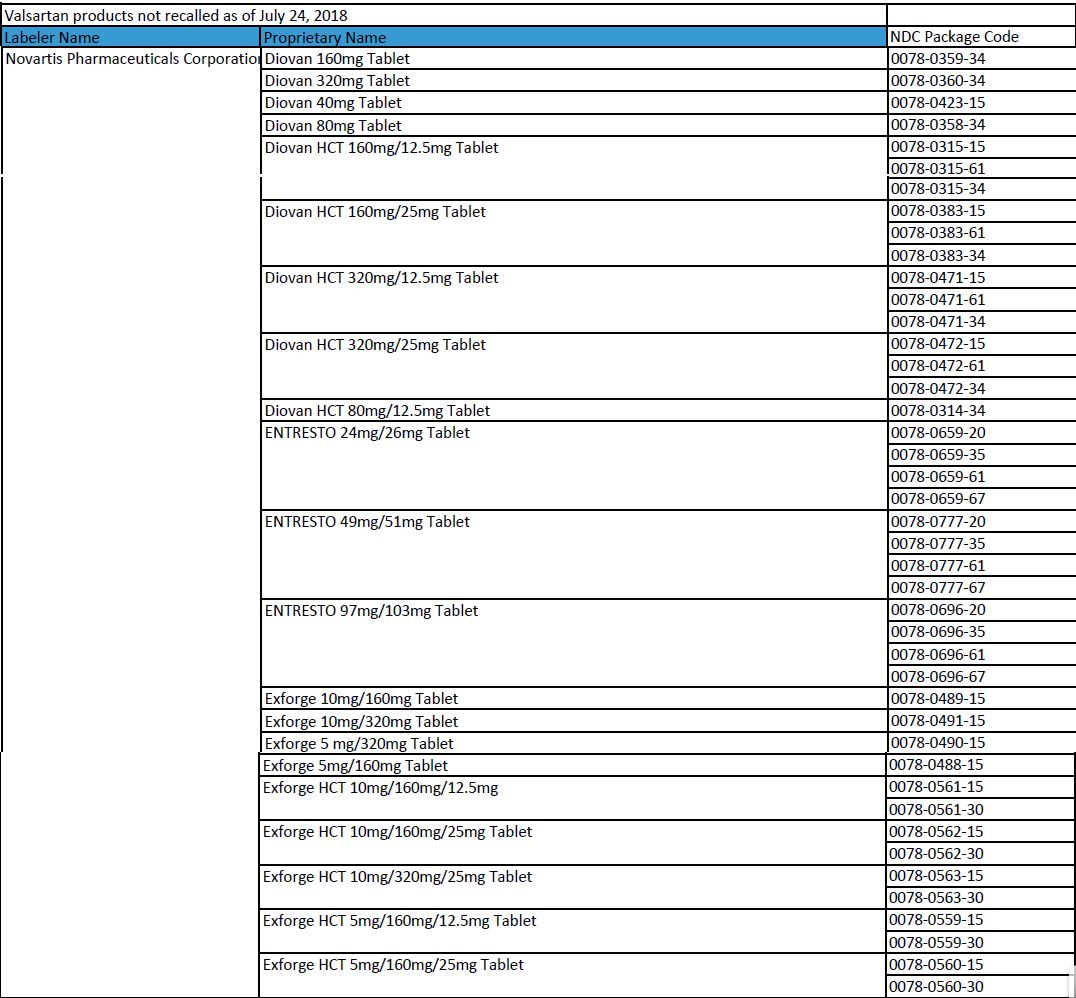This screenshot has width=1076, height=998.
Task: Select the 'Exforge 10mg/320mg Tablet' cell
Action: tap(574, 721)
